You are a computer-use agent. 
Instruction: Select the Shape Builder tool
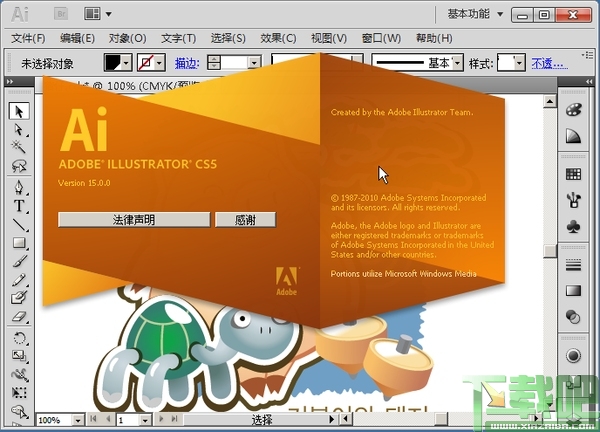coord(19,412)
